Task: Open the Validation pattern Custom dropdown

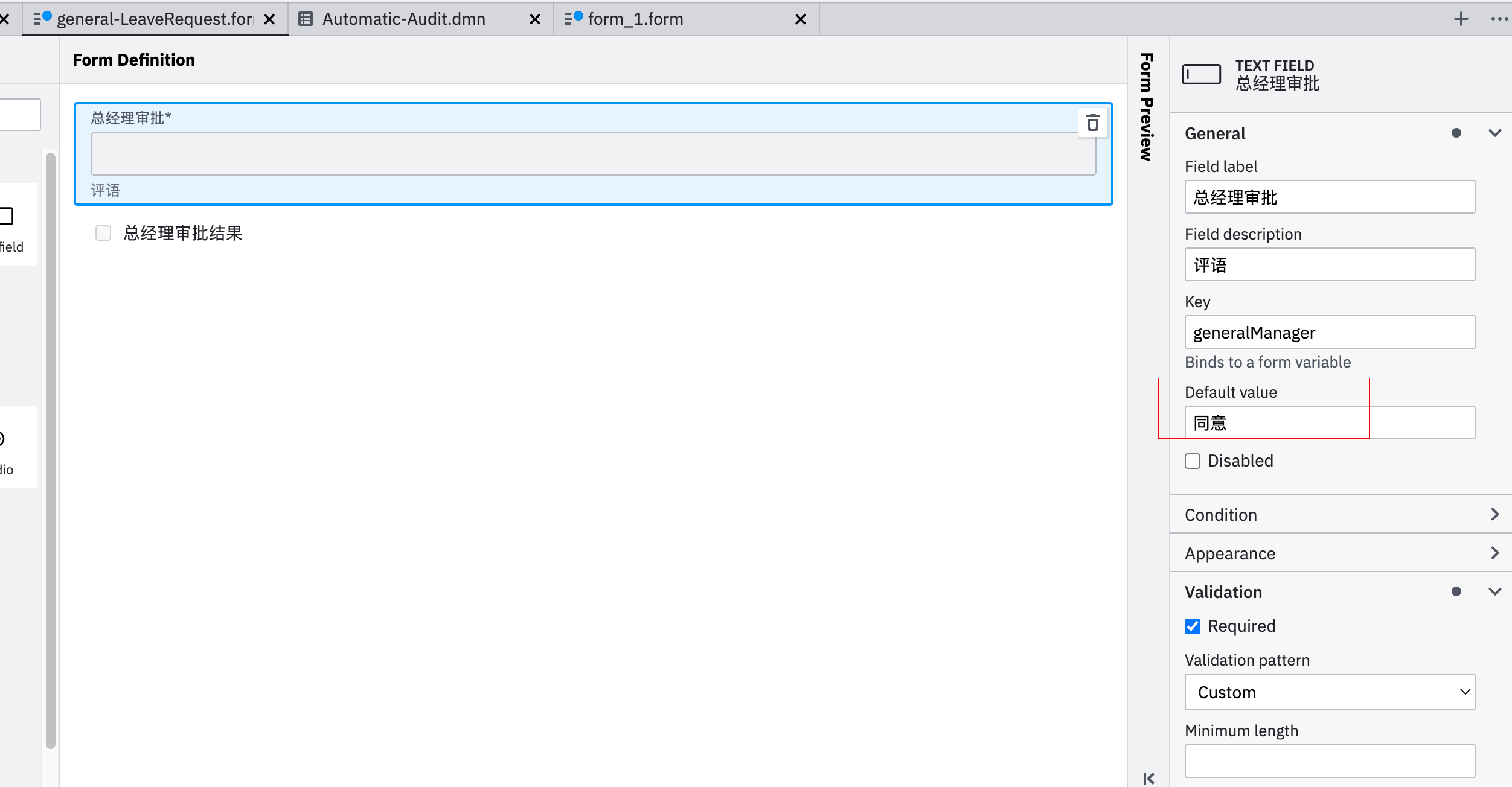Action: (x=1329, y=692)
